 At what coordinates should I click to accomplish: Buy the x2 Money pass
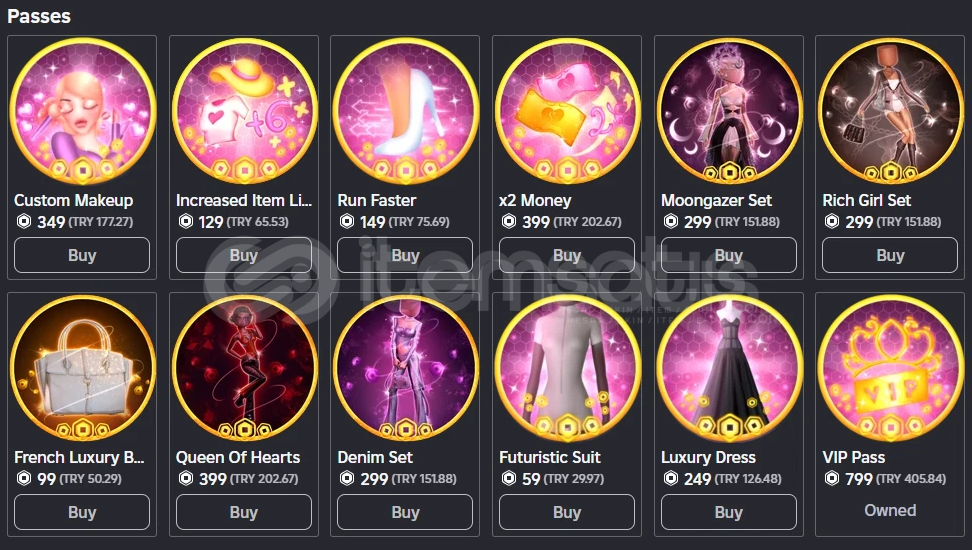(567, 255)
